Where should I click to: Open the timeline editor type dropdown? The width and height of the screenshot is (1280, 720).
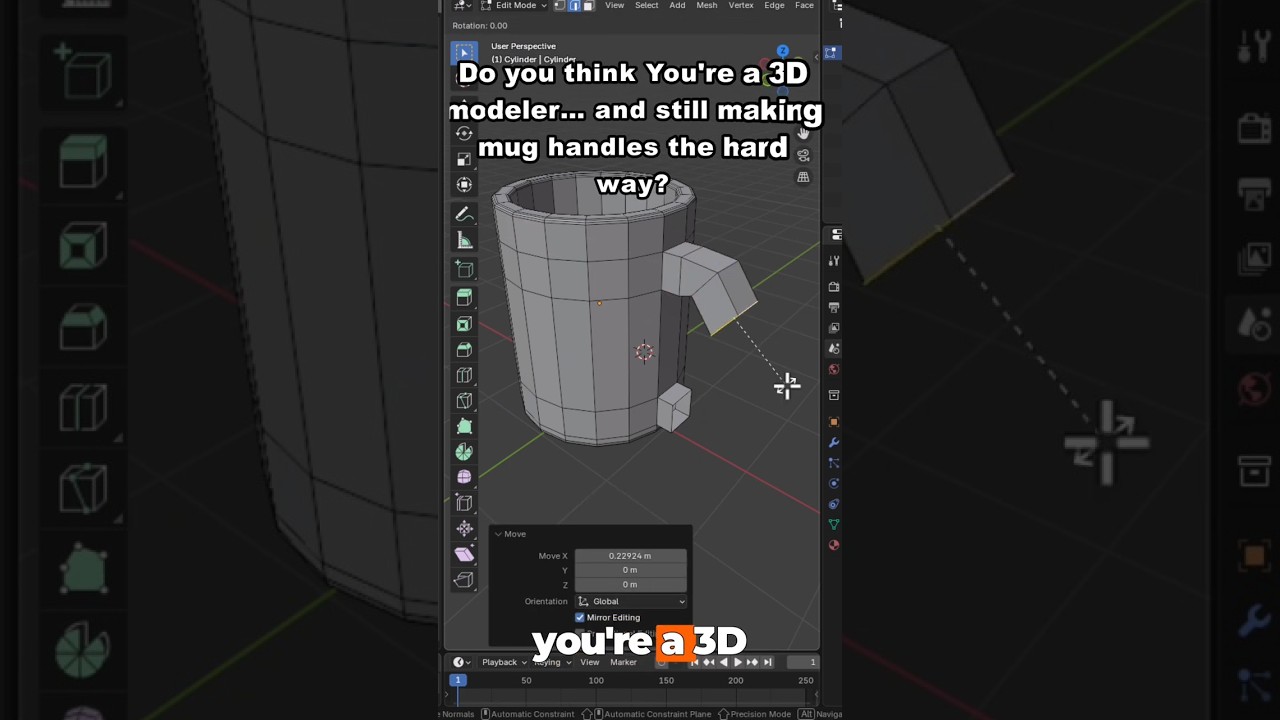click(x=462, y=662)
